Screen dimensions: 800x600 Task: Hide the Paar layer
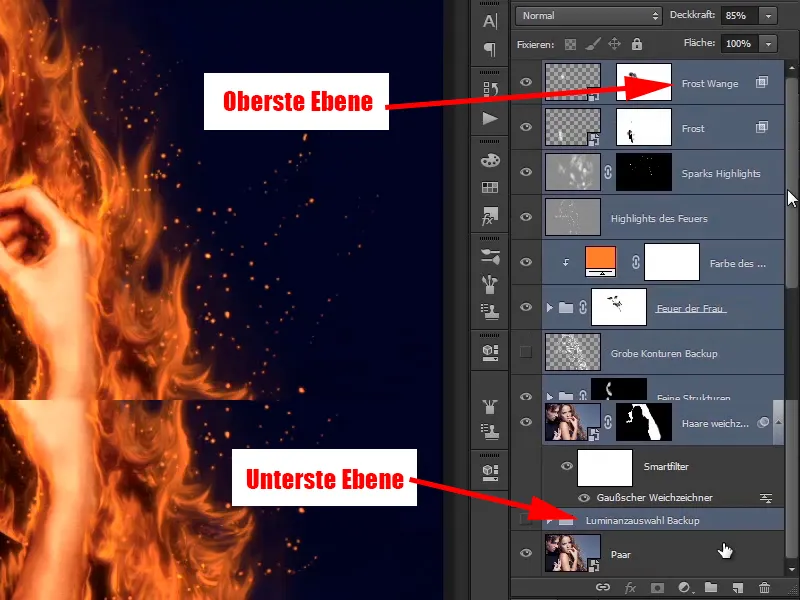click(526, 553)
